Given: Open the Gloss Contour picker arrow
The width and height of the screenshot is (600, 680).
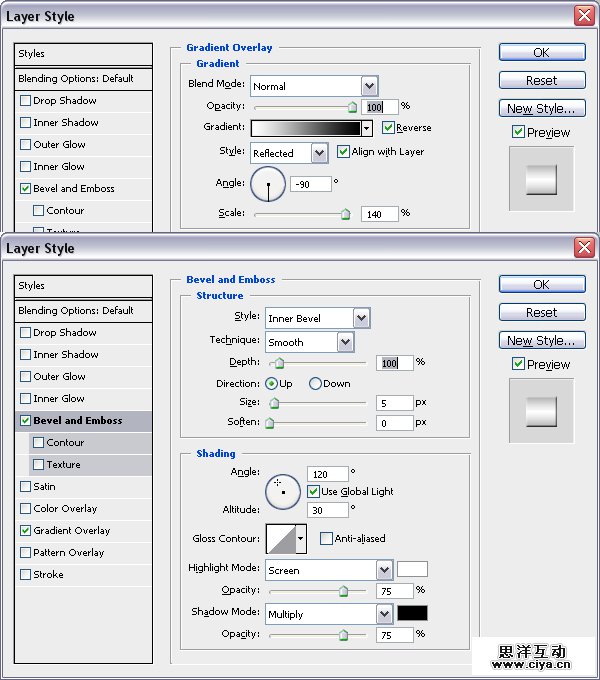Looking at the screenshot, I should tap(301, 538).
